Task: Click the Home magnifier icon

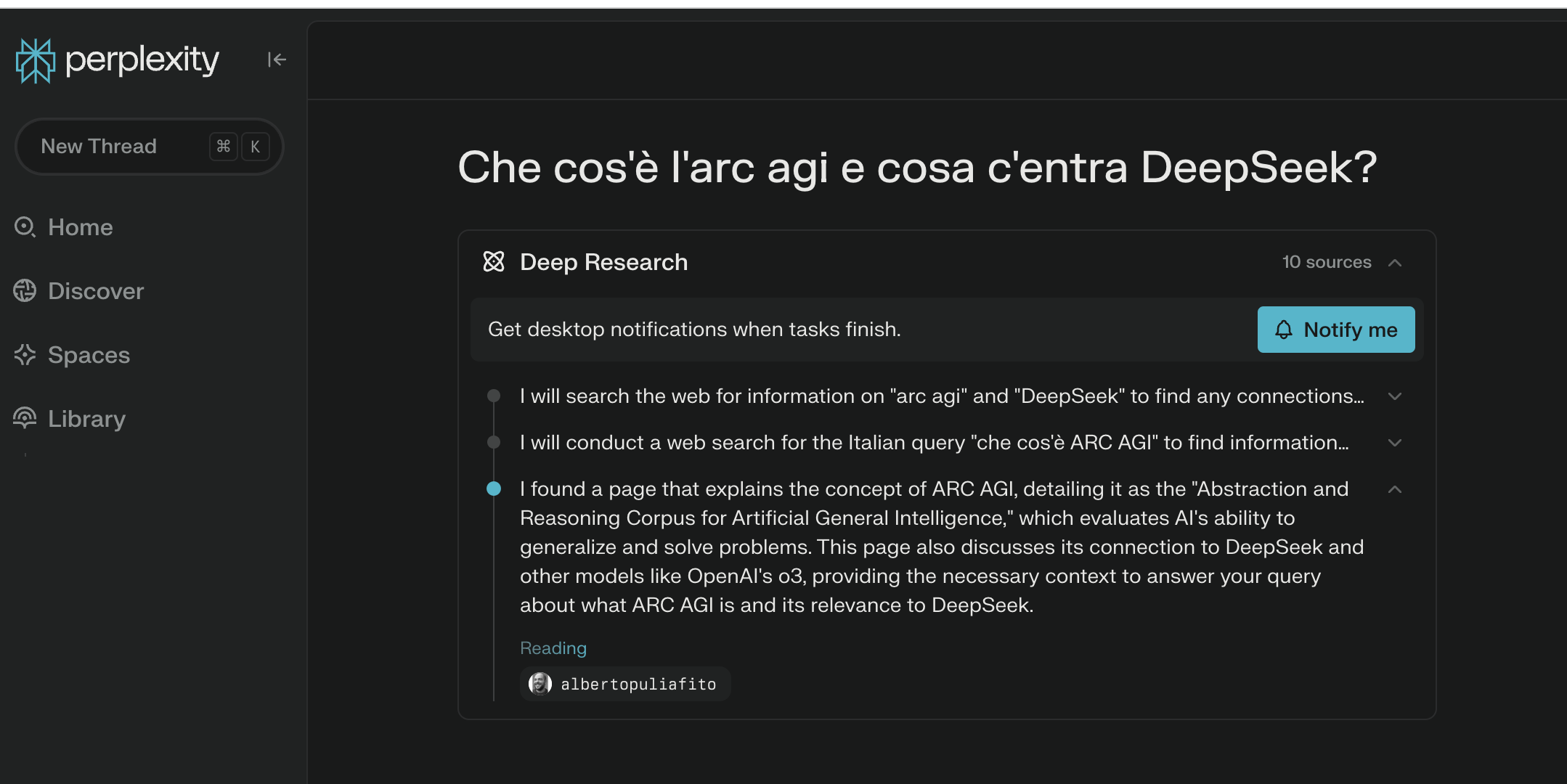Action: (25, 227)
